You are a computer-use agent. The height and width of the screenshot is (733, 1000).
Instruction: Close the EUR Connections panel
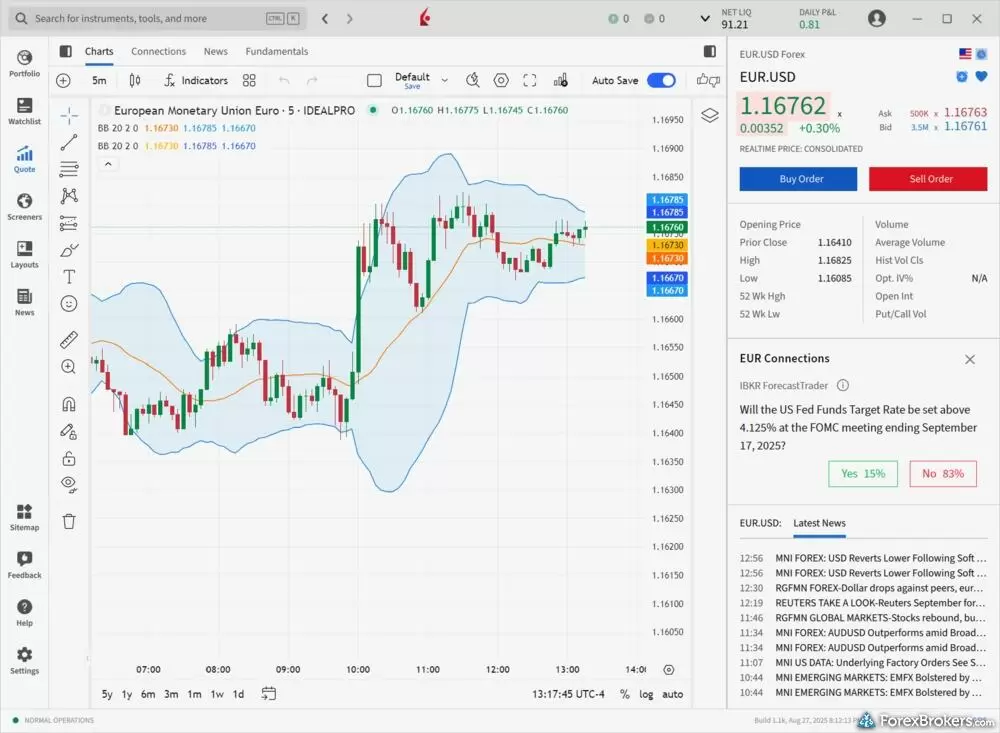(x=970, y=360)
